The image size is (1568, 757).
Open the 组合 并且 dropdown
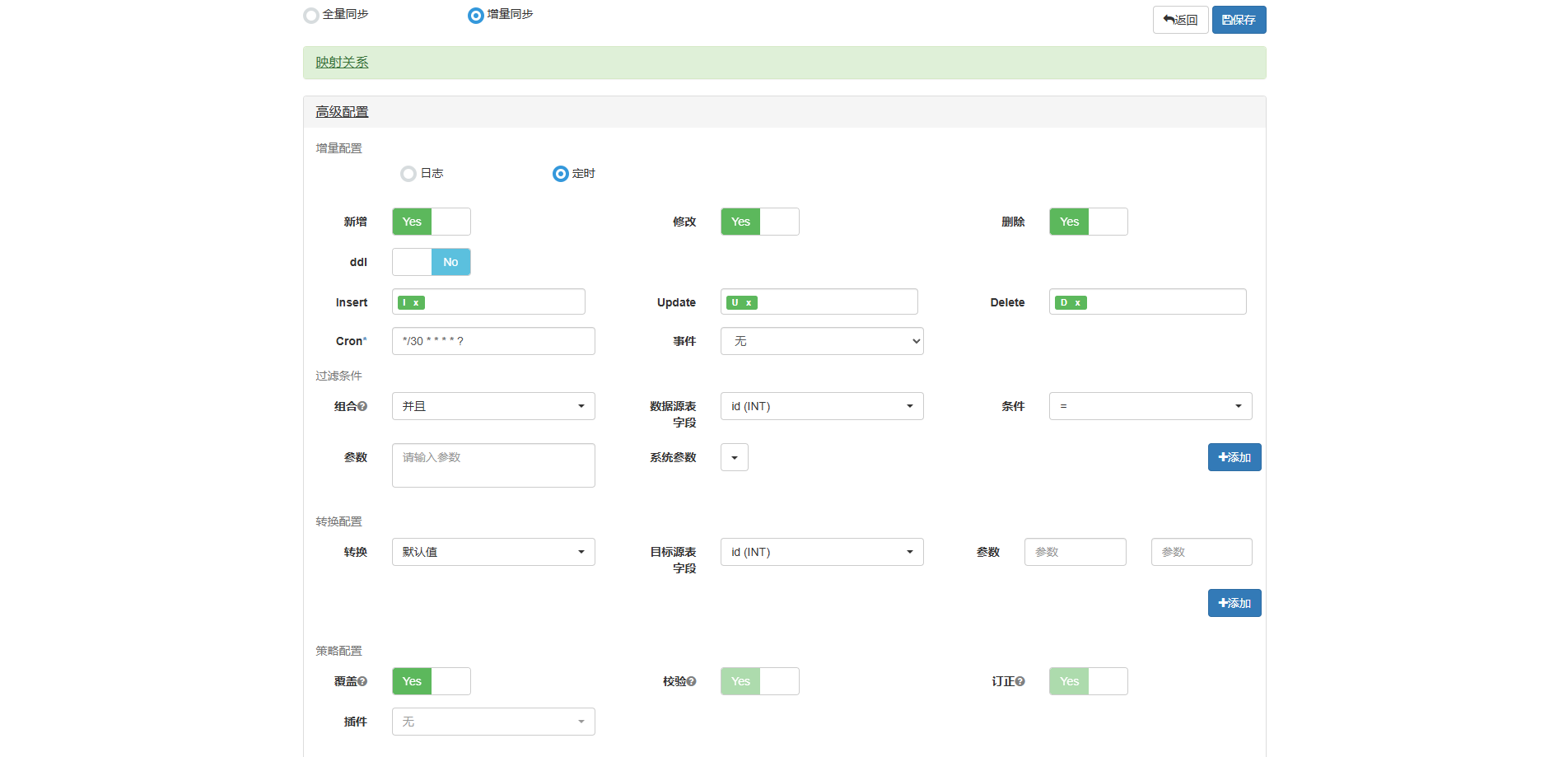[x=492, y=406]
